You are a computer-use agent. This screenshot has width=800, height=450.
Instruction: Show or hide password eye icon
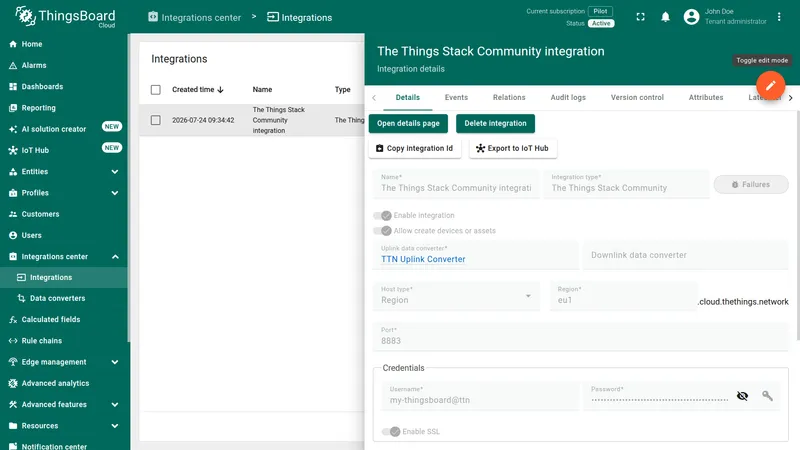point(742,396)
